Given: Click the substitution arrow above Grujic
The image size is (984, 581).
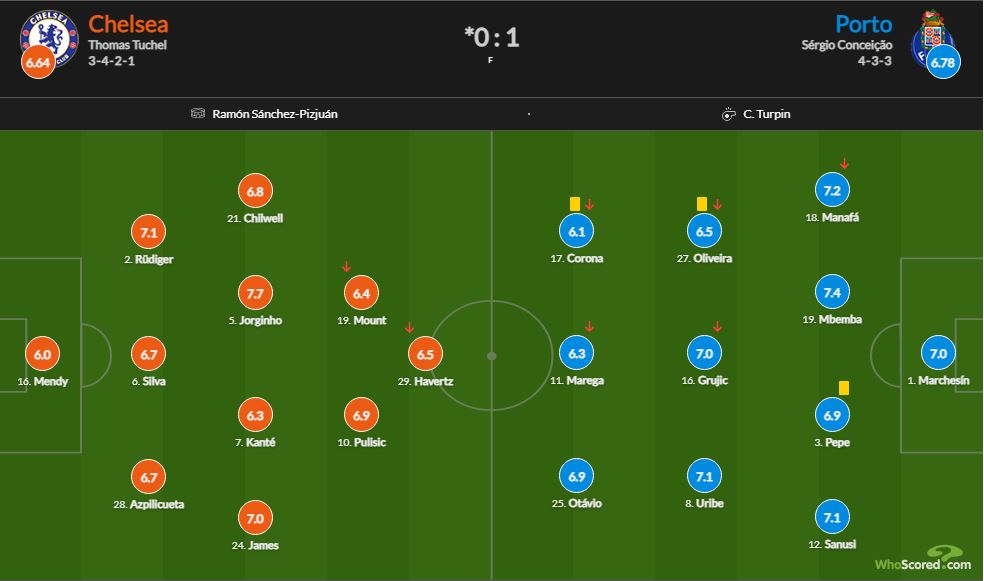Looking at the screenshot, I should pos(717,327).
